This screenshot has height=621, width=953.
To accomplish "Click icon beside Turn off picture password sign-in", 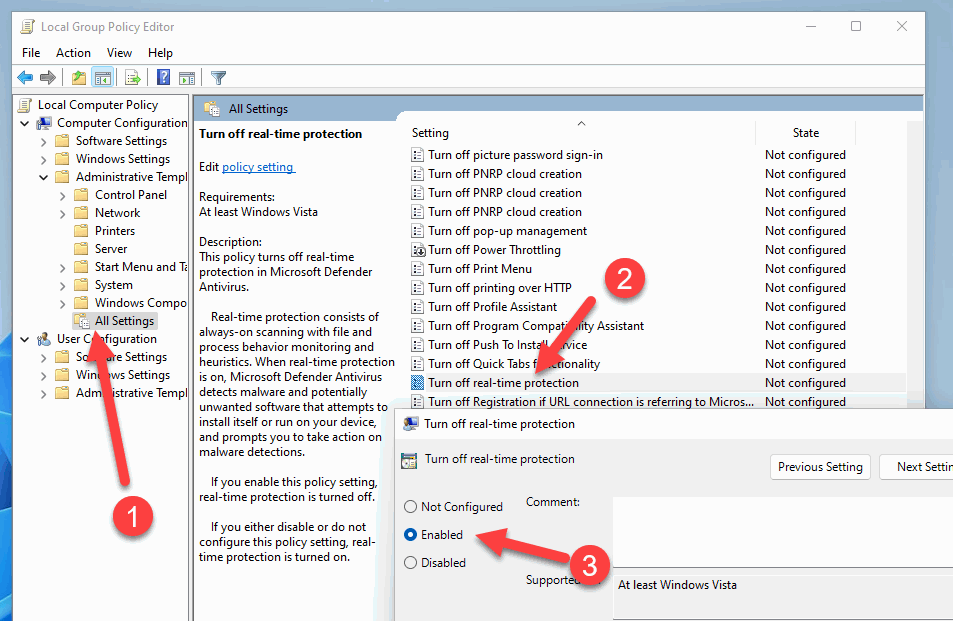I will point(418,155).
